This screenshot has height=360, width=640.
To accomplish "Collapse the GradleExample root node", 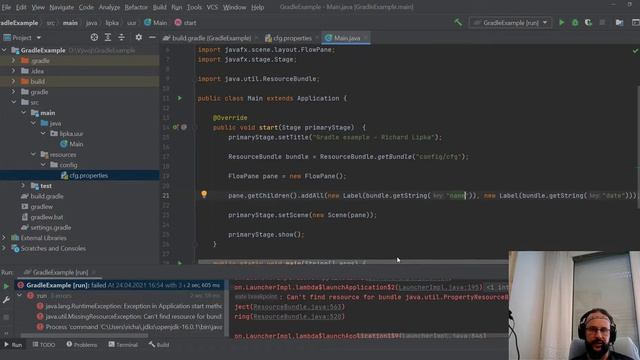I will pyautogui.click(x=4, y=50).
